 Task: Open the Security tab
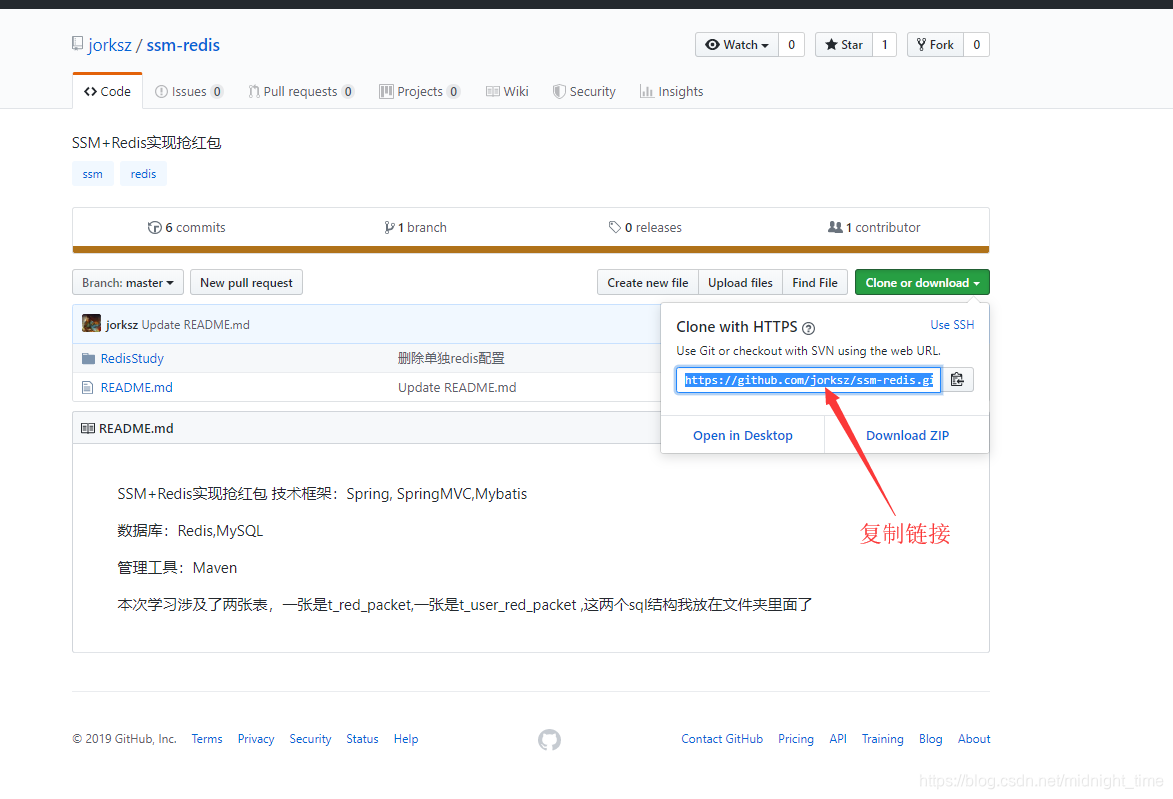[584, 91]
